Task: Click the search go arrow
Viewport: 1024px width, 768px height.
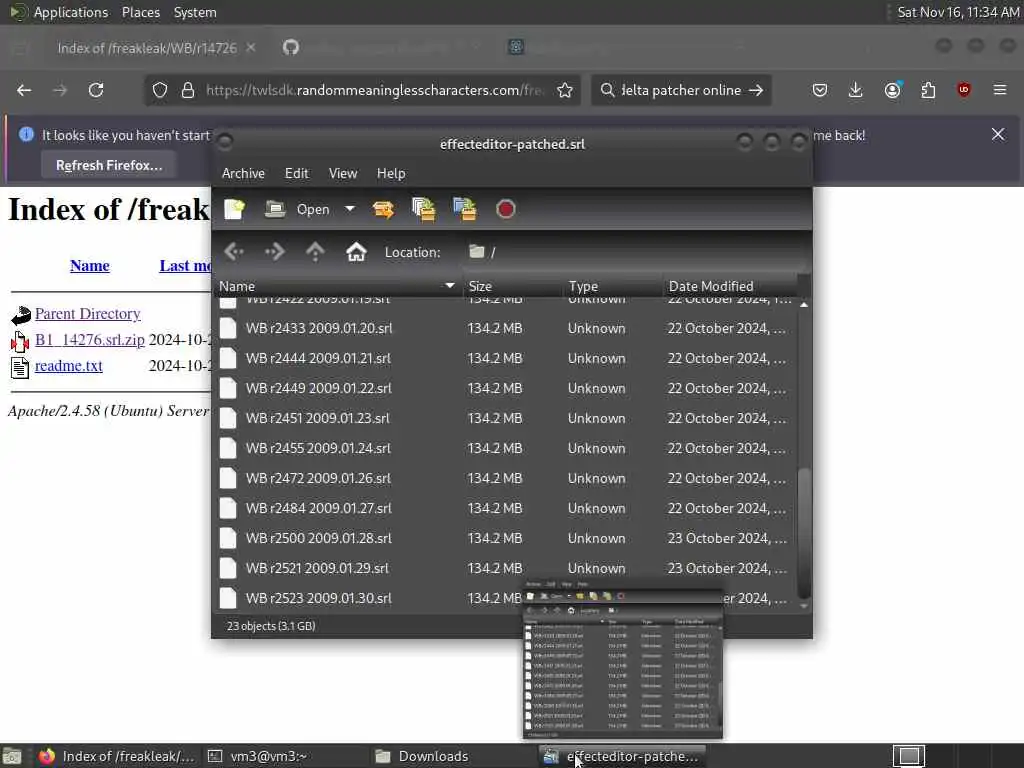Action: tap(756, 90)
